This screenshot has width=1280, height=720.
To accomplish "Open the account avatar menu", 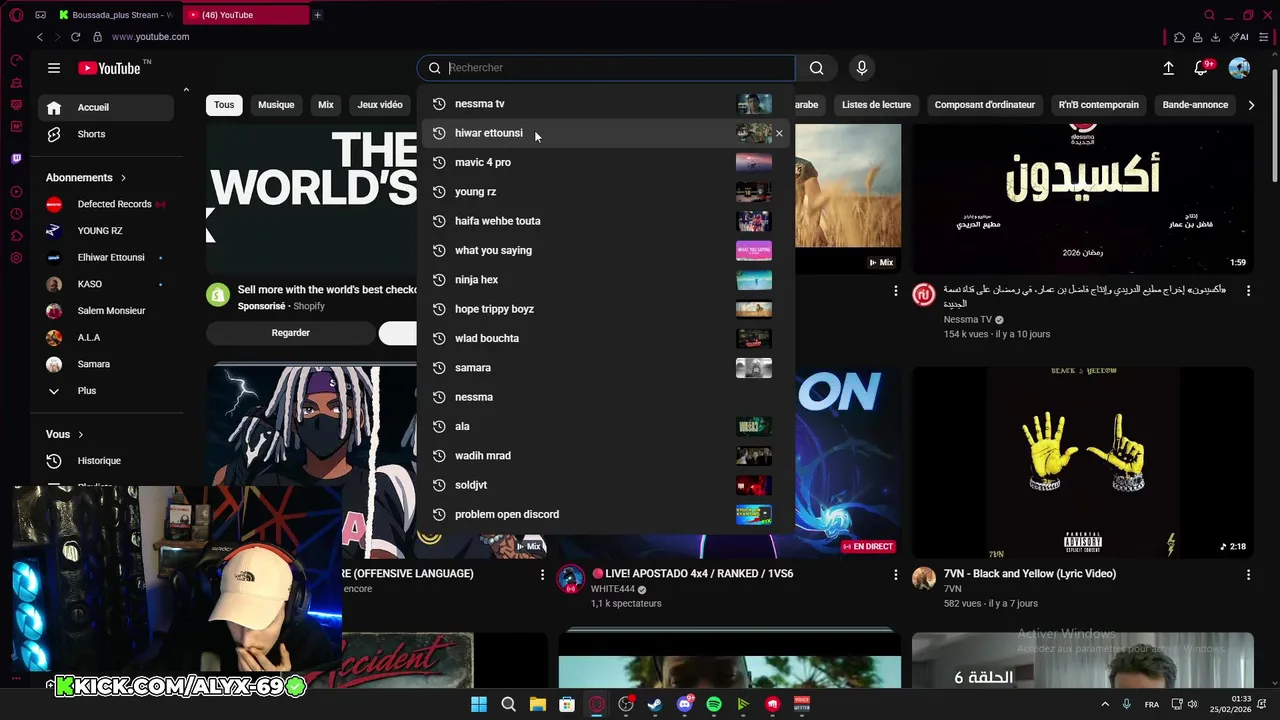I will [x=1239, y=68].
